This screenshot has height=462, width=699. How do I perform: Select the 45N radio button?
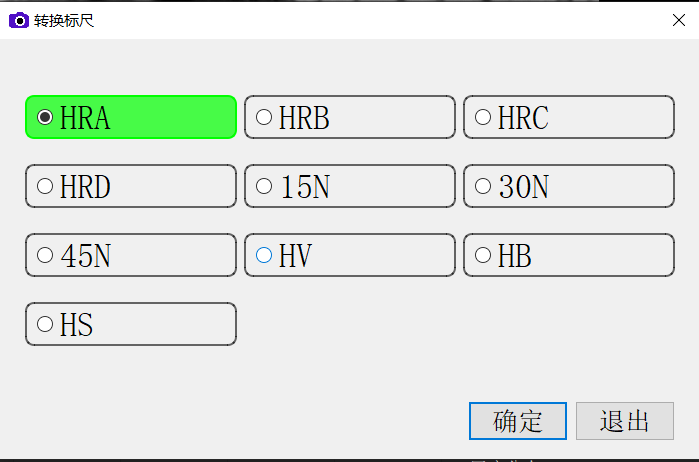coord(130,255)
